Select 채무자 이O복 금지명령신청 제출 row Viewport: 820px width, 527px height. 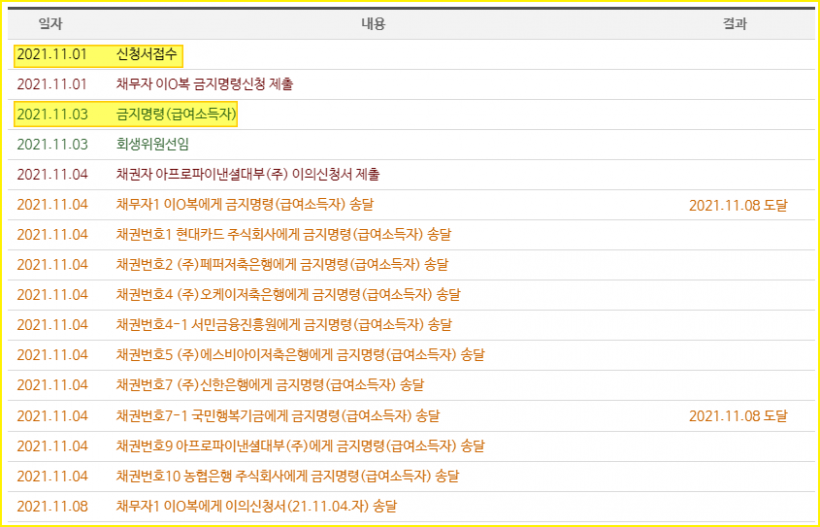click(410, 84)
